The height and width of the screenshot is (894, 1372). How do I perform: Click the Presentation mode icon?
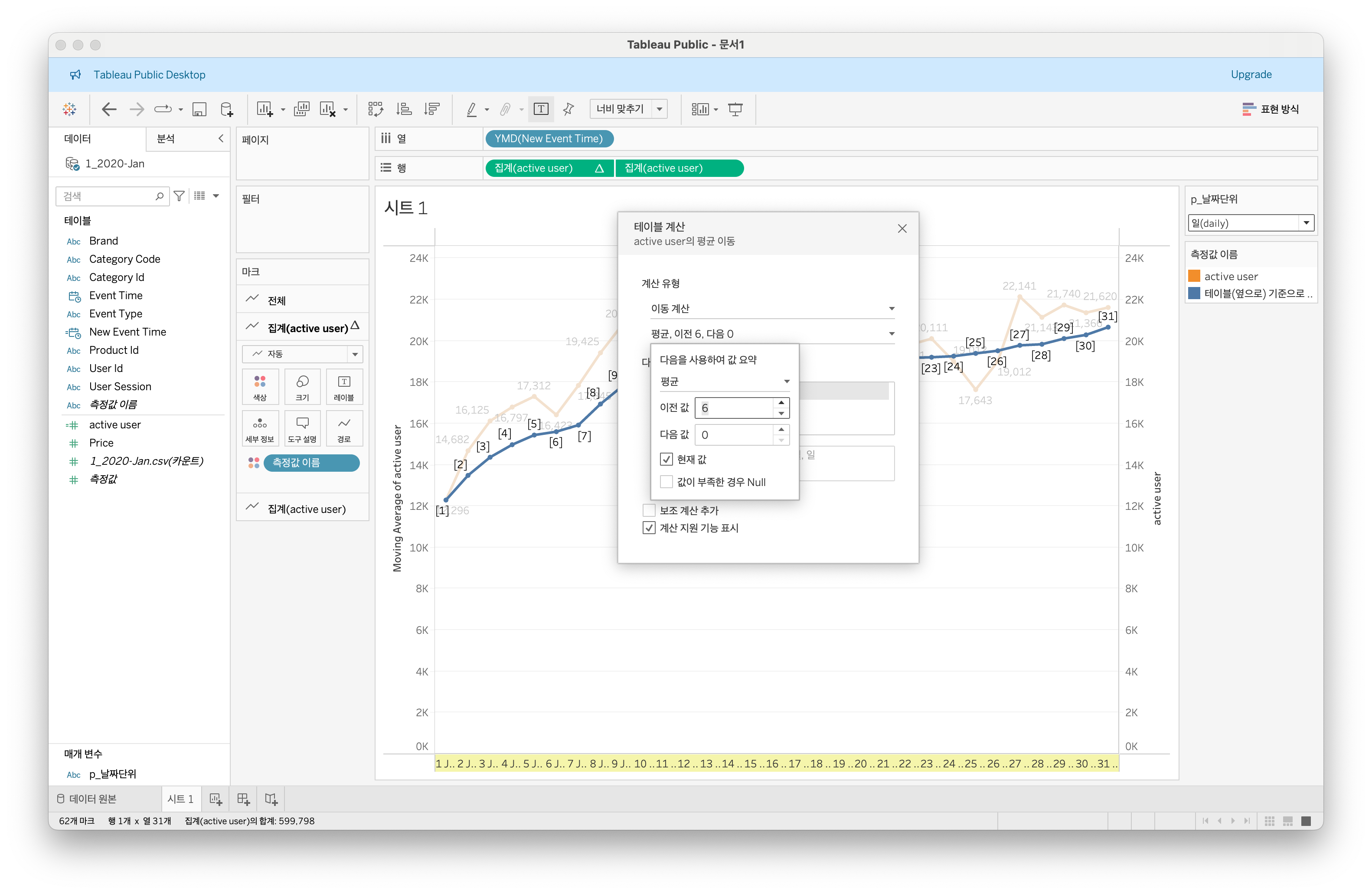[x=735, y=109]
